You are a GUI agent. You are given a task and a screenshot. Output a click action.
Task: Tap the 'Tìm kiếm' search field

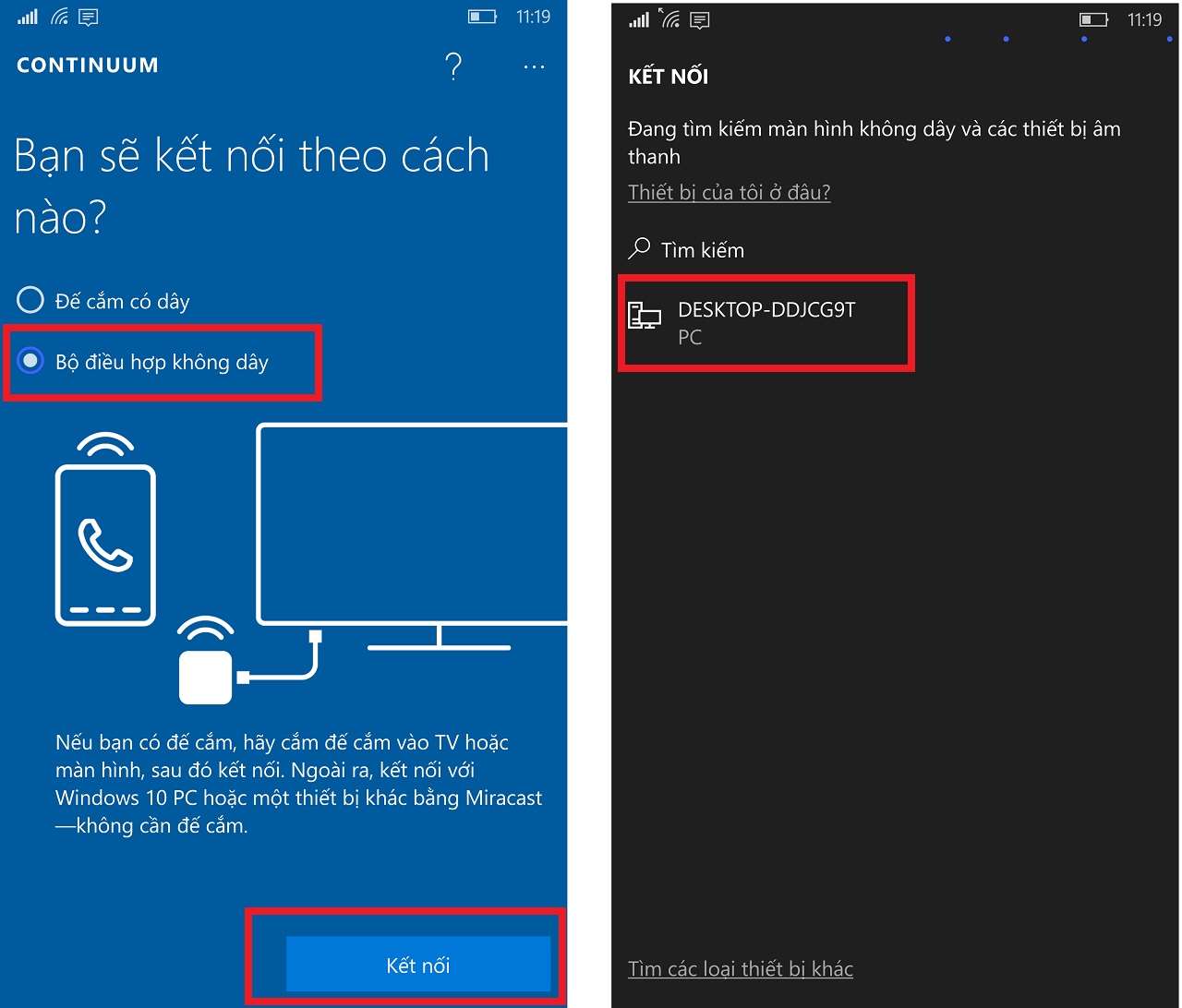point(686,249)
